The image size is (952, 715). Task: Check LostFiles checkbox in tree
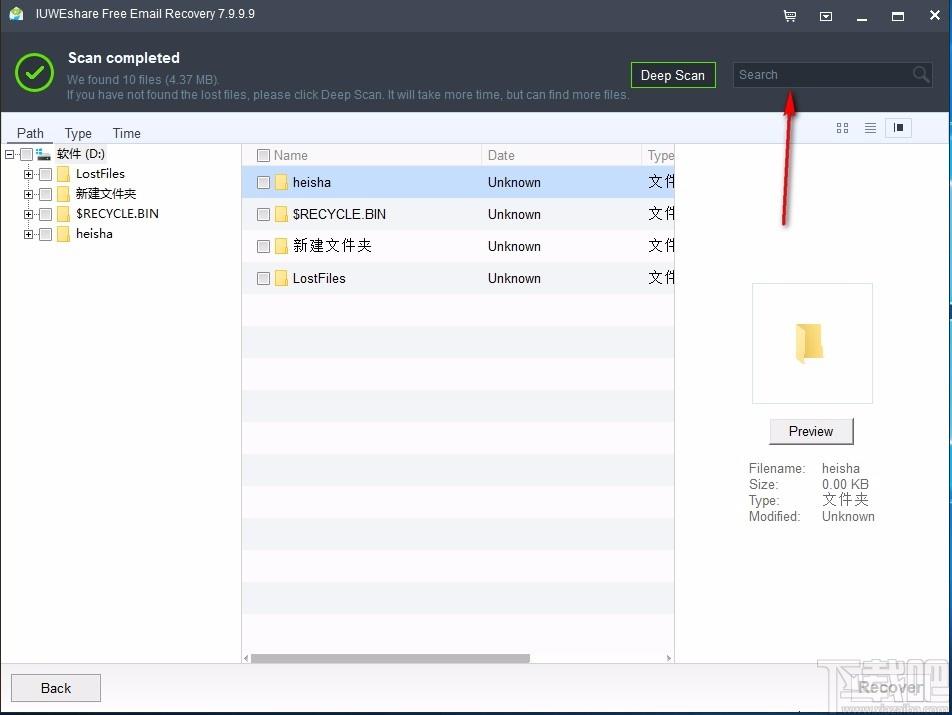pos(46,174)
